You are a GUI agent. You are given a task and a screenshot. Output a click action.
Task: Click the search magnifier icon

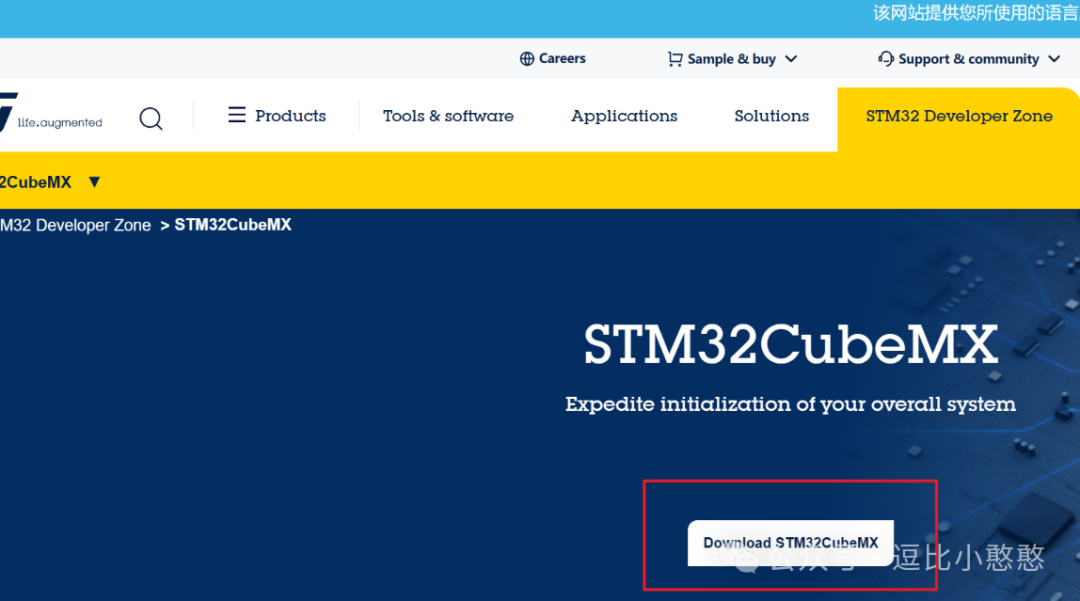tap(151, 118)
